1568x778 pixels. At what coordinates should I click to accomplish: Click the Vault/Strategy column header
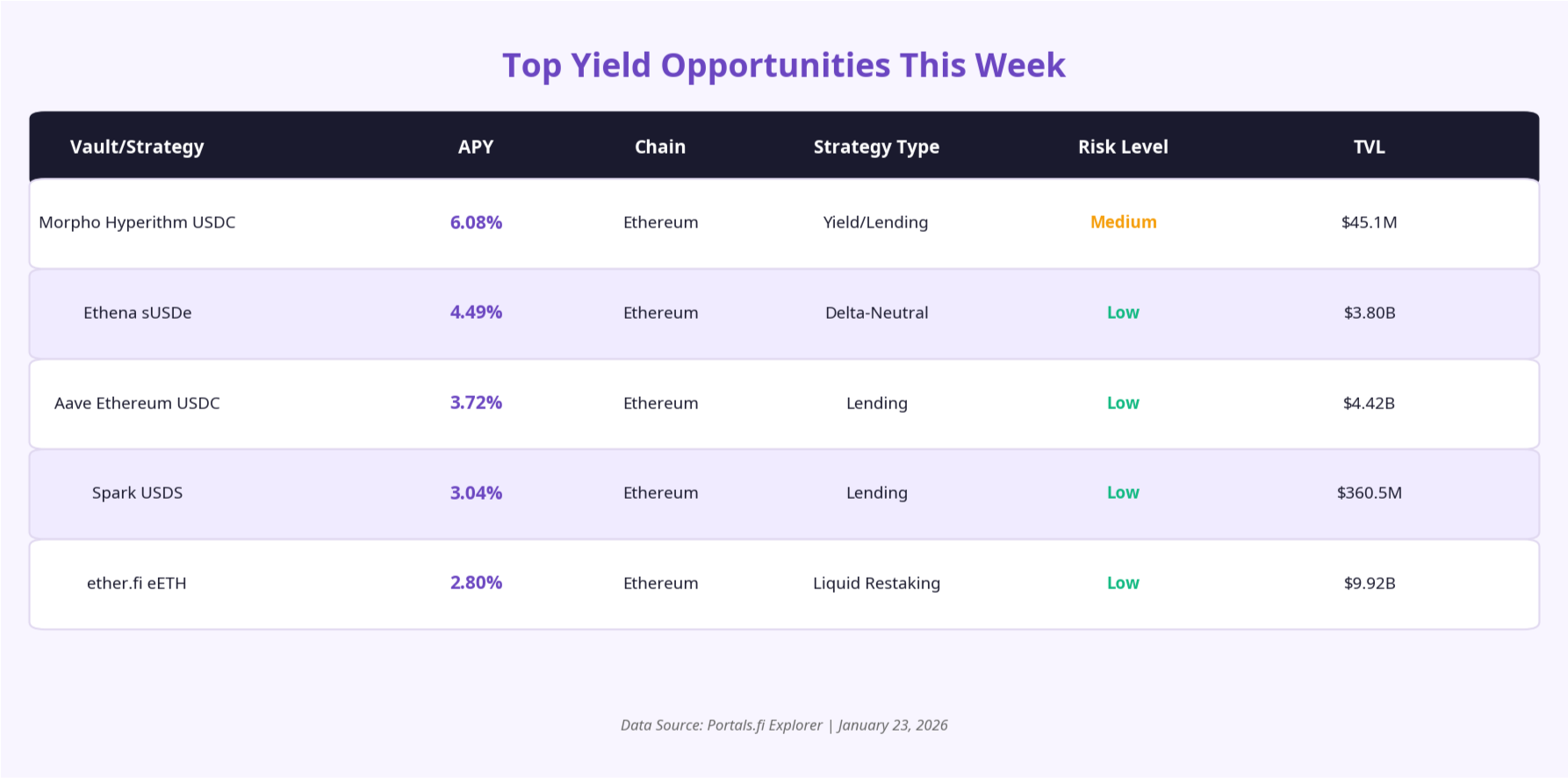pyautogui.click(x=137, y=147)
